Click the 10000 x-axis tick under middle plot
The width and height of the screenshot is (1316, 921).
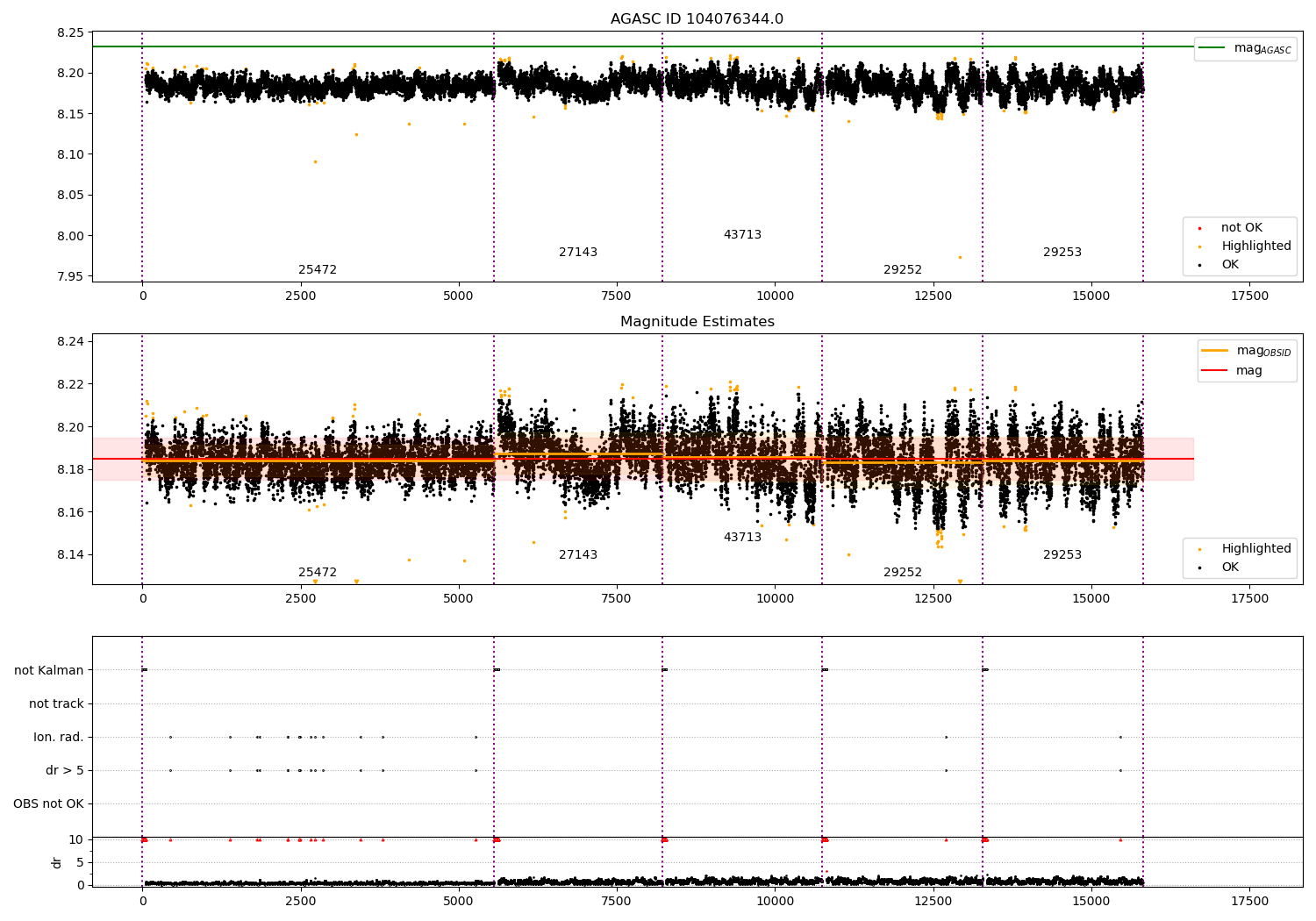click(x=775, y=599)
